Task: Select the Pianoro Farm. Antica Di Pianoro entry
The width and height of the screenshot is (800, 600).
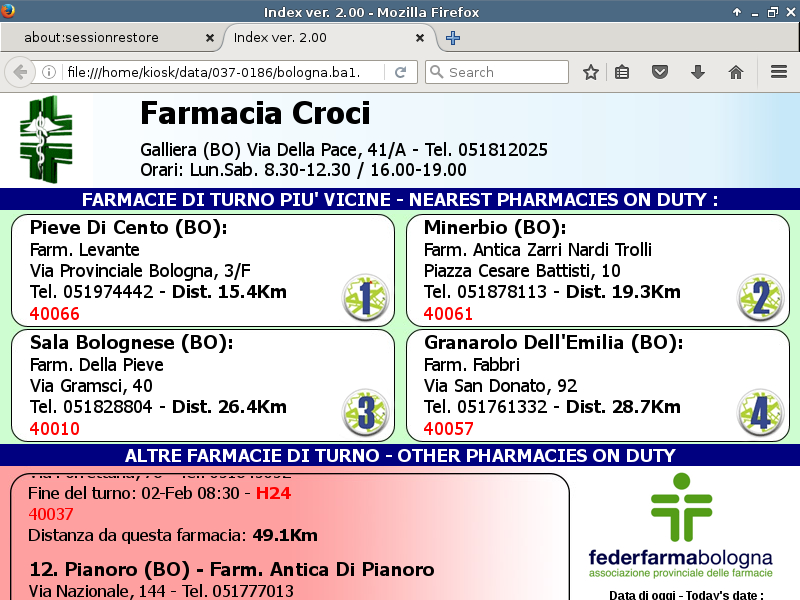Action: point(232,570)
